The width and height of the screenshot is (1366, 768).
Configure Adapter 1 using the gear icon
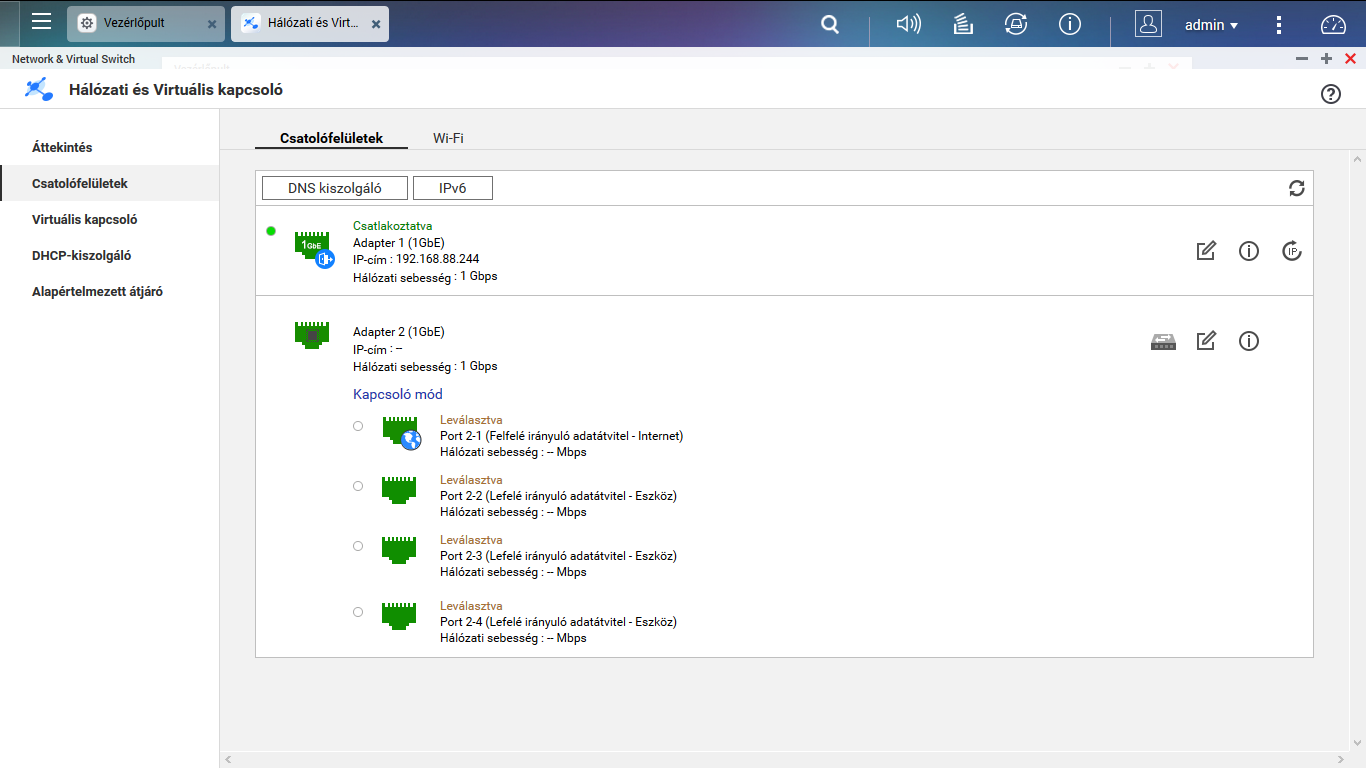pos(1291,251)
